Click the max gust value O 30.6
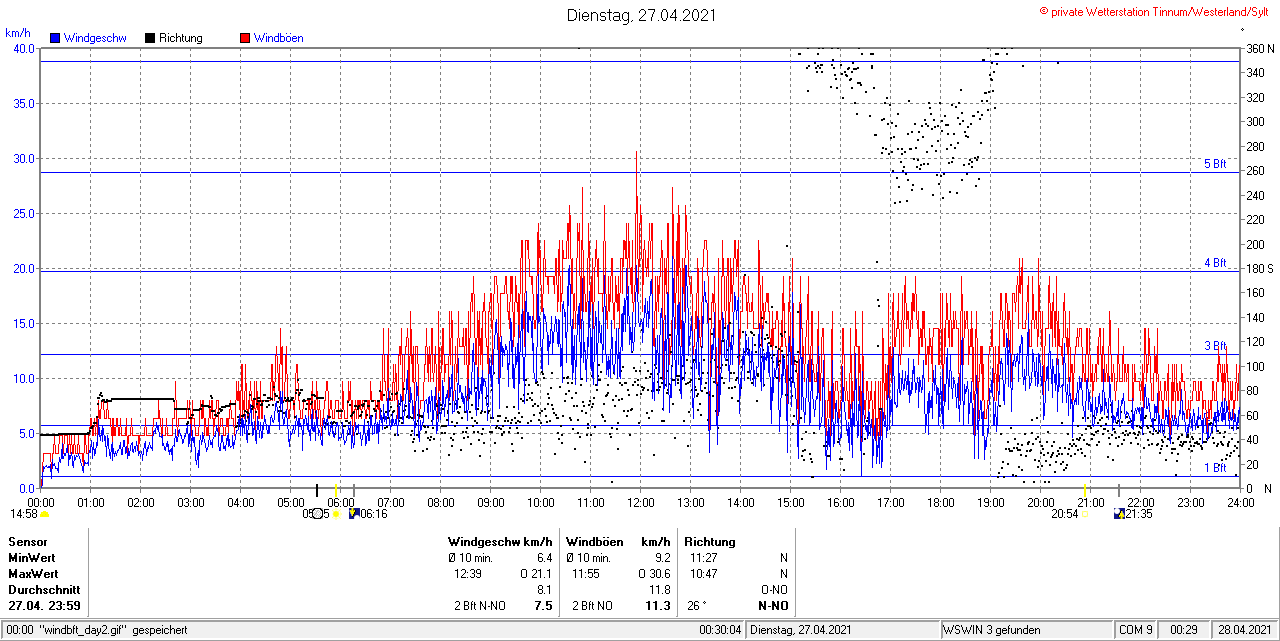The width and height of the screenshot is (1280, 641). point(654,574)
